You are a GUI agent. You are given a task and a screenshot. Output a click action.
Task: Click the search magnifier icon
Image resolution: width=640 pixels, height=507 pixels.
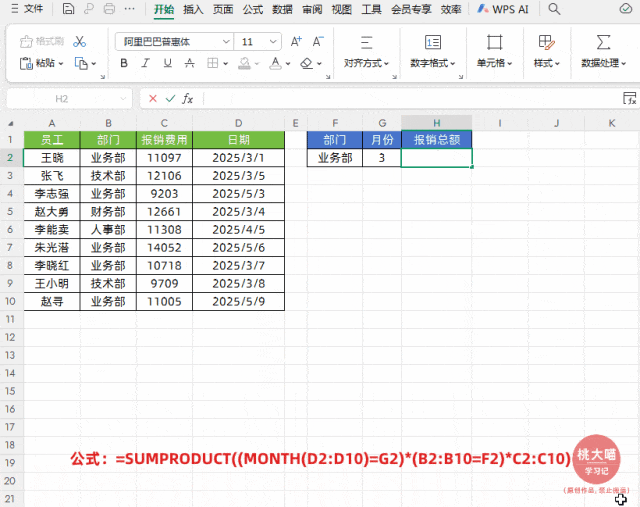click(x=554, y=9)
